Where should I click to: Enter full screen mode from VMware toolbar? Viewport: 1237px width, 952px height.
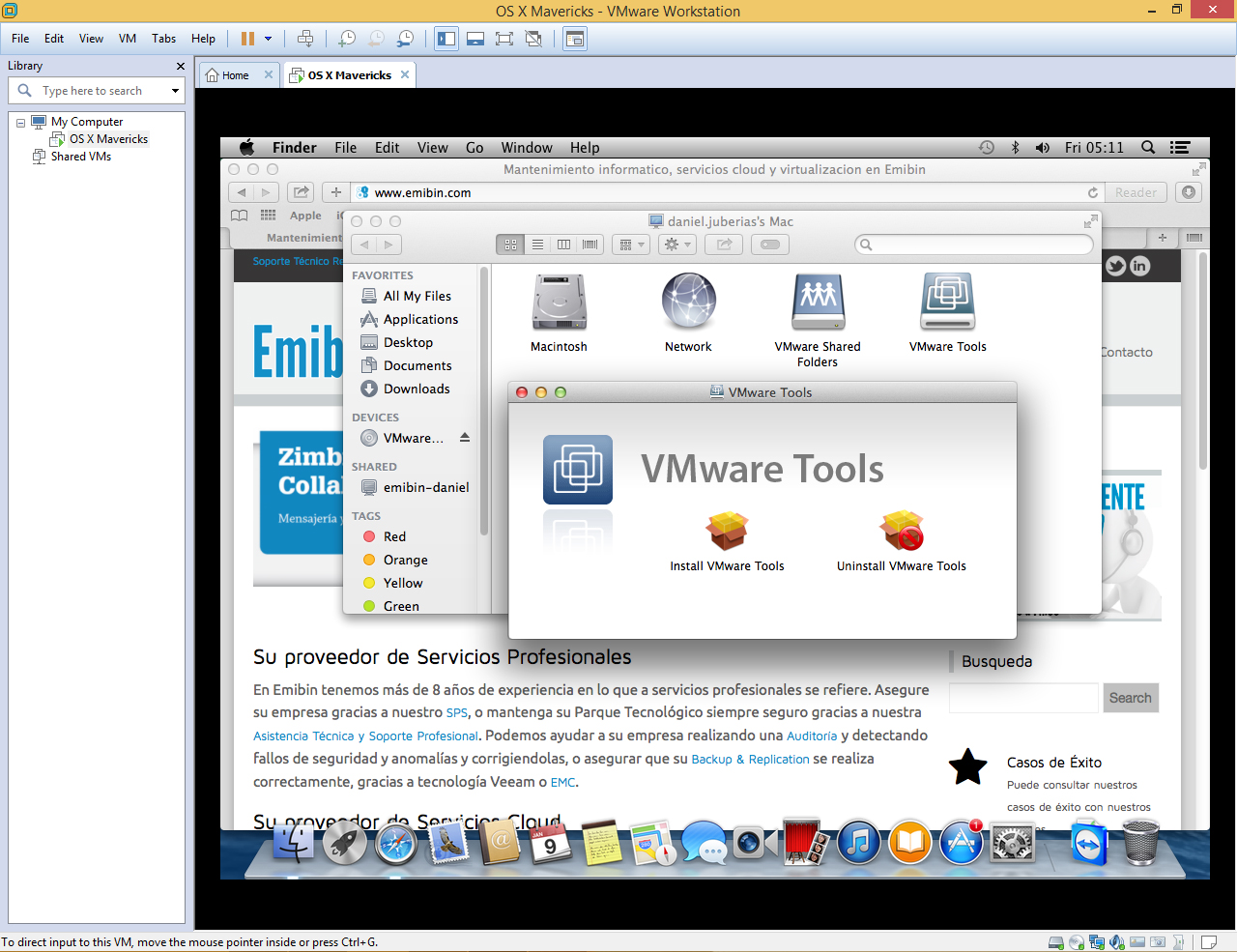click(503, 39)
